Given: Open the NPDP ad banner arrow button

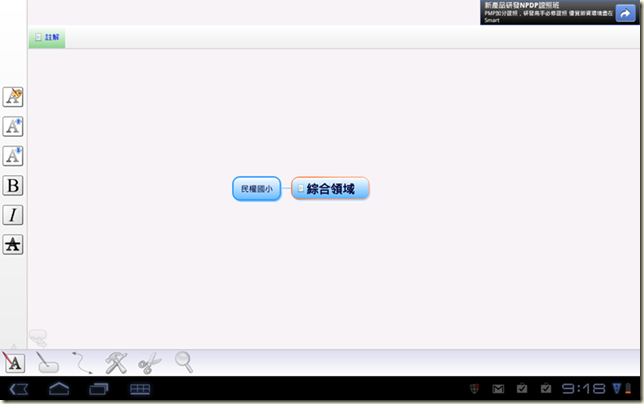Looking at the screenshot, I should click(625, 13).
